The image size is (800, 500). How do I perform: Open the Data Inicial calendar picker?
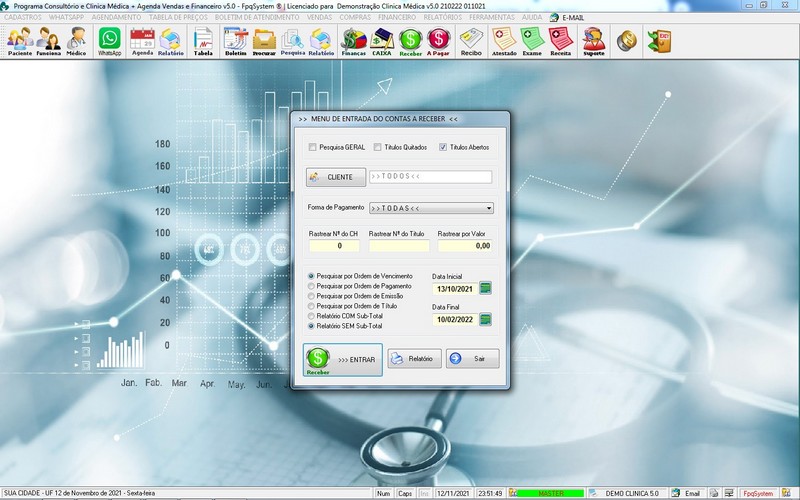pyautogui.click(x=486, y=288)
